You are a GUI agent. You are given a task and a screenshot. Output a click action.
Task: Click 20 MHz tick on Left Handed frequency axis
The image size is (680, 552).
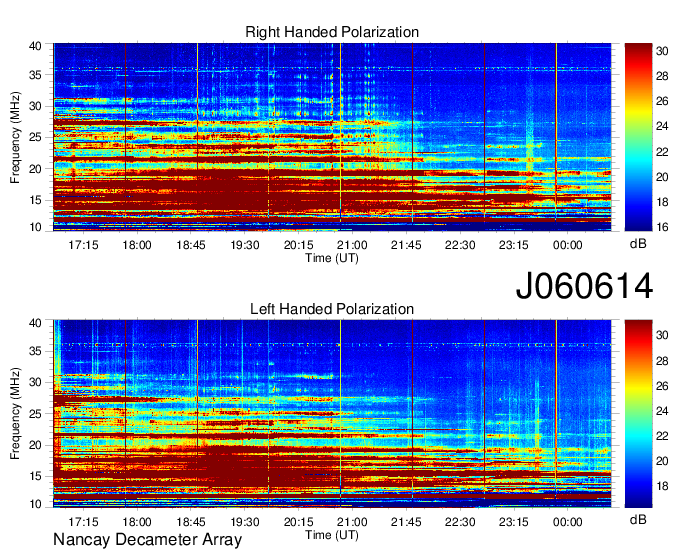pyautogui.click(x=36, y=445)
